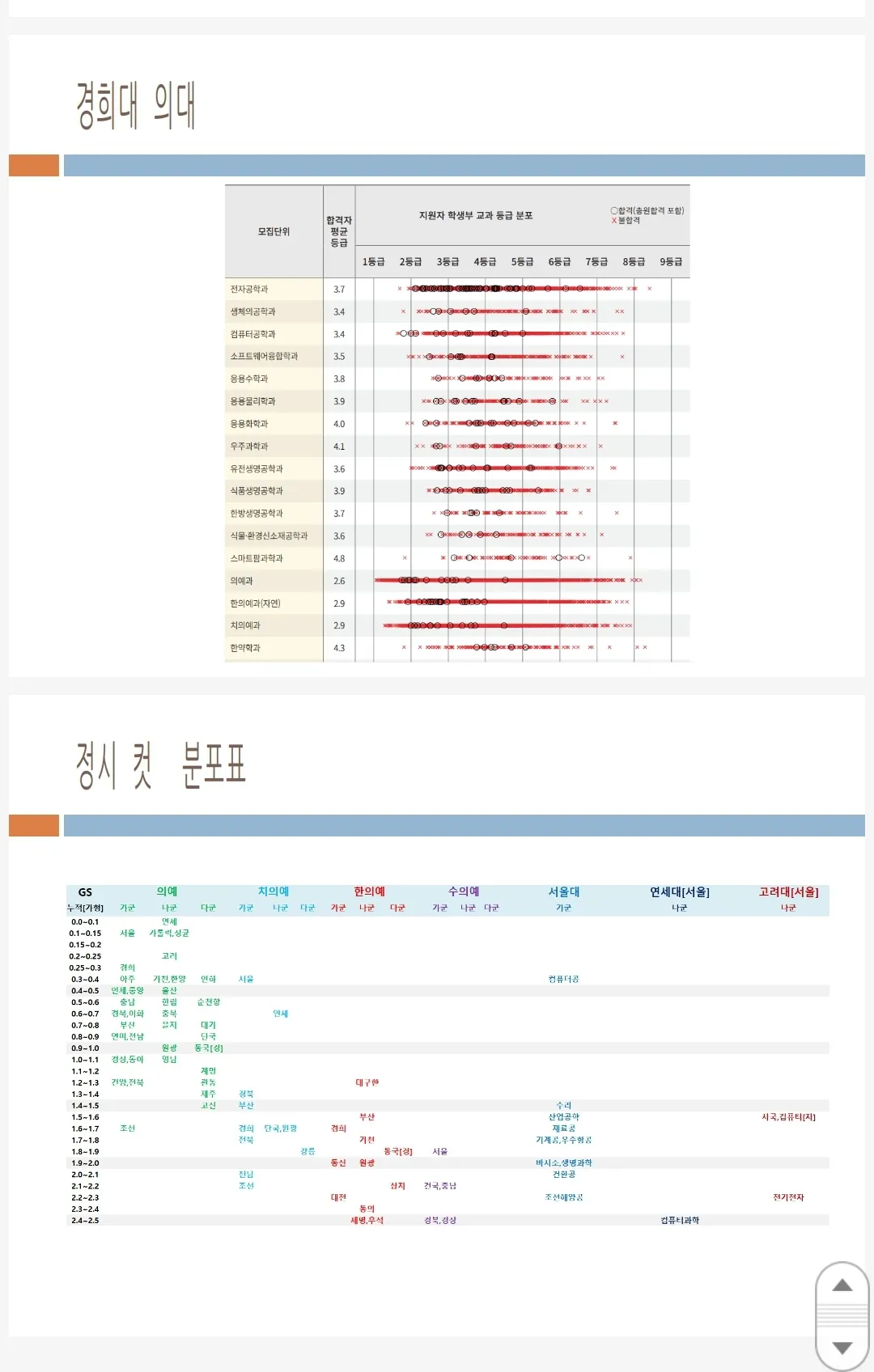The width and height of the screenshot is (874, 1372).
Task: Click the 누적[가형] row header
Action: click(85, 908)
